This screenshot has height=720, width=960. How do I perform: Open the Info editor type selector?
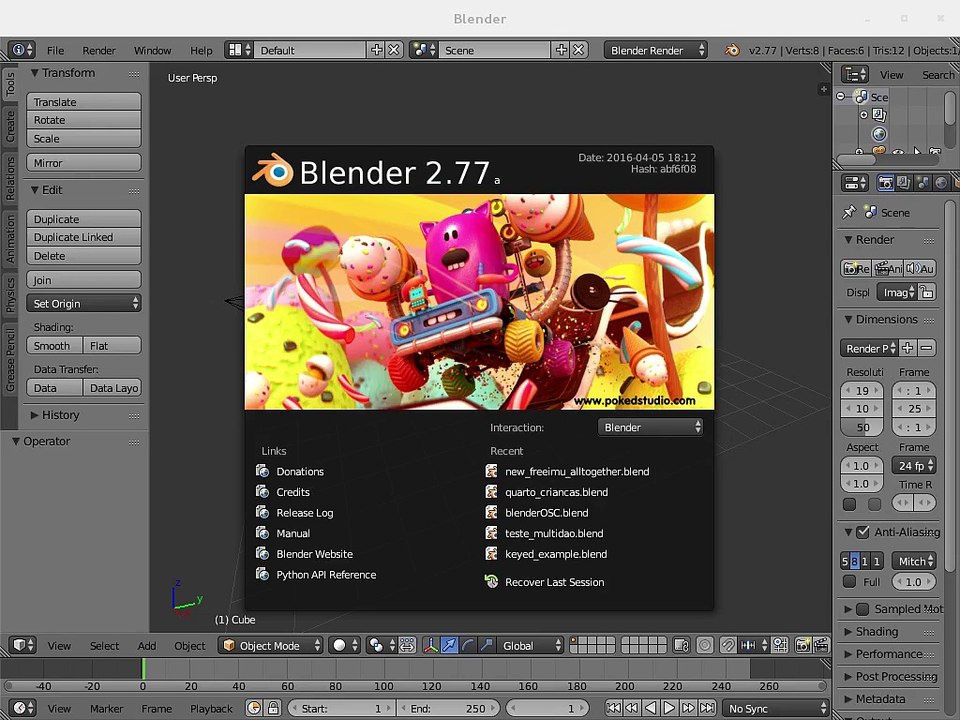coord(22,50)
